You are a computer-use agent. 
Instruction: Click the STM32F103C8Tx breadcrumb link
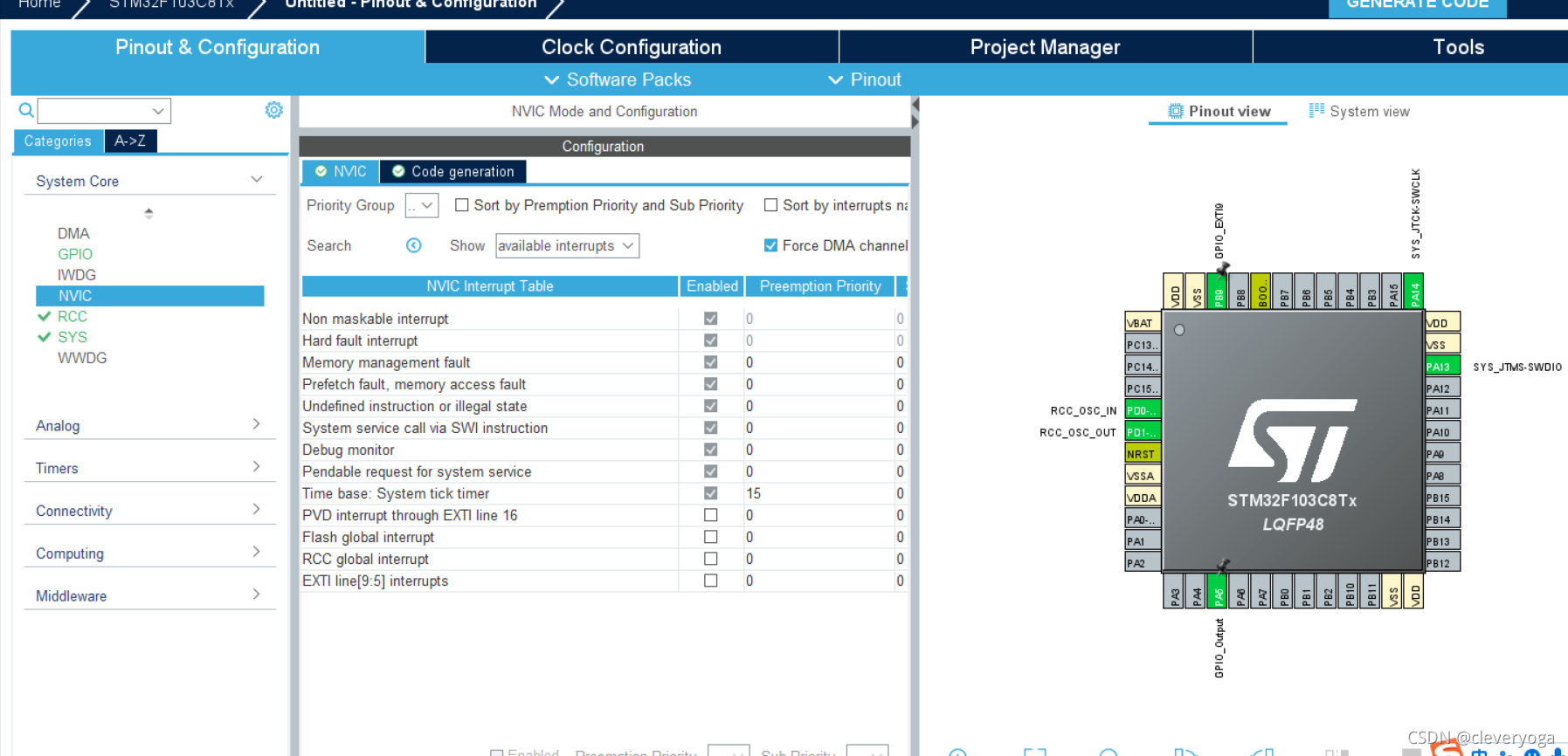[171, 4]
